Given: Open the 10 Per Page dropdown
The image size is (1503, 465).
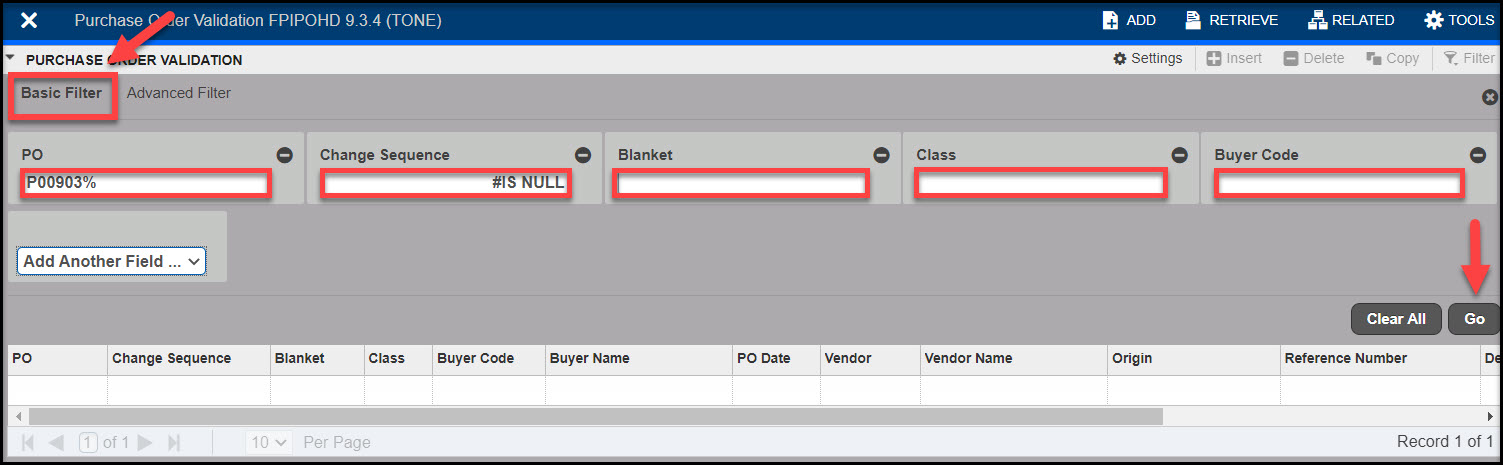Looking at the screenshot, I should [269, 442].
